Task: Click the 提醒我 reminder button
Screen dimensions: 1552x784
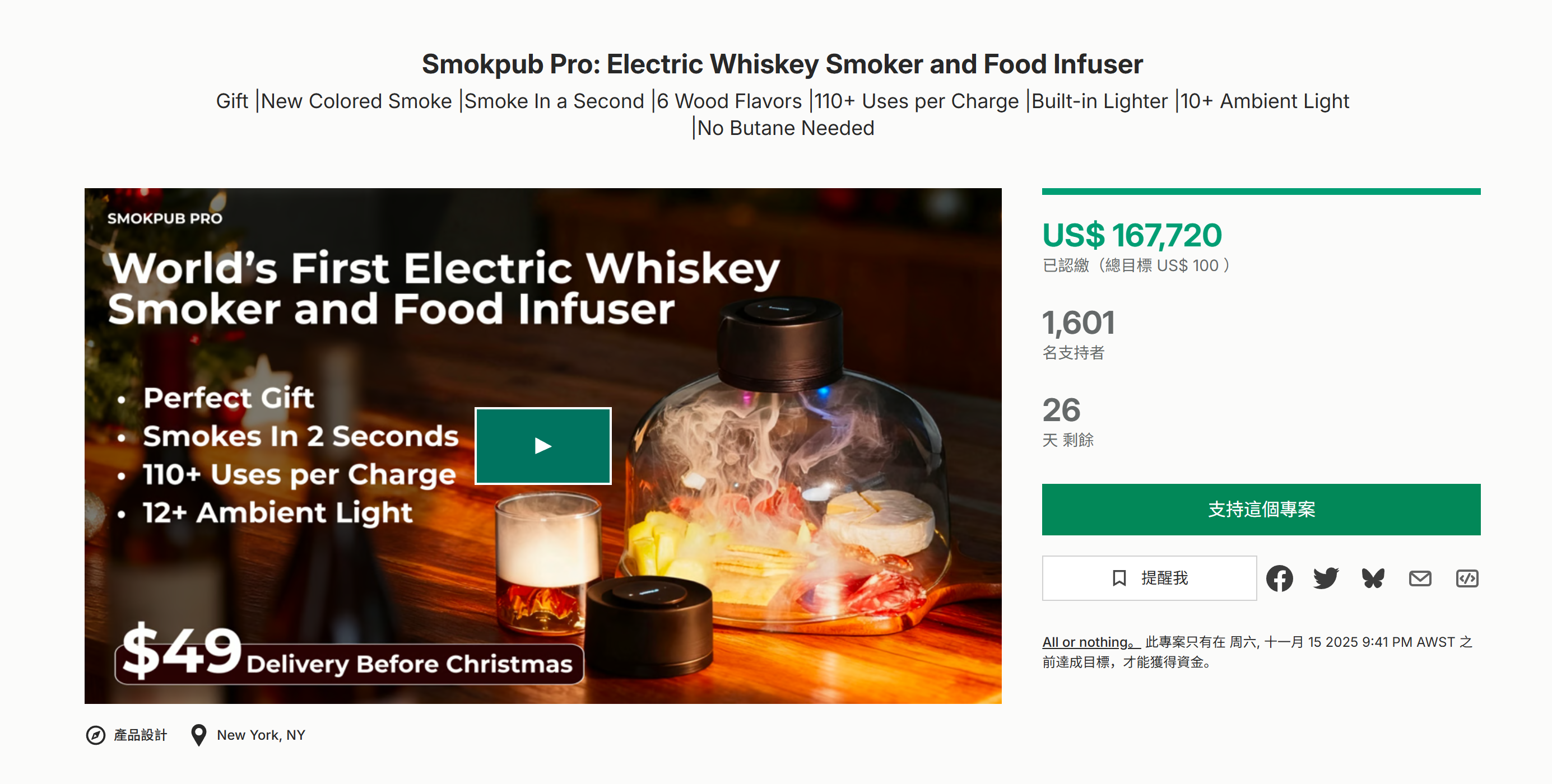Action: (x=1149, y=578)
